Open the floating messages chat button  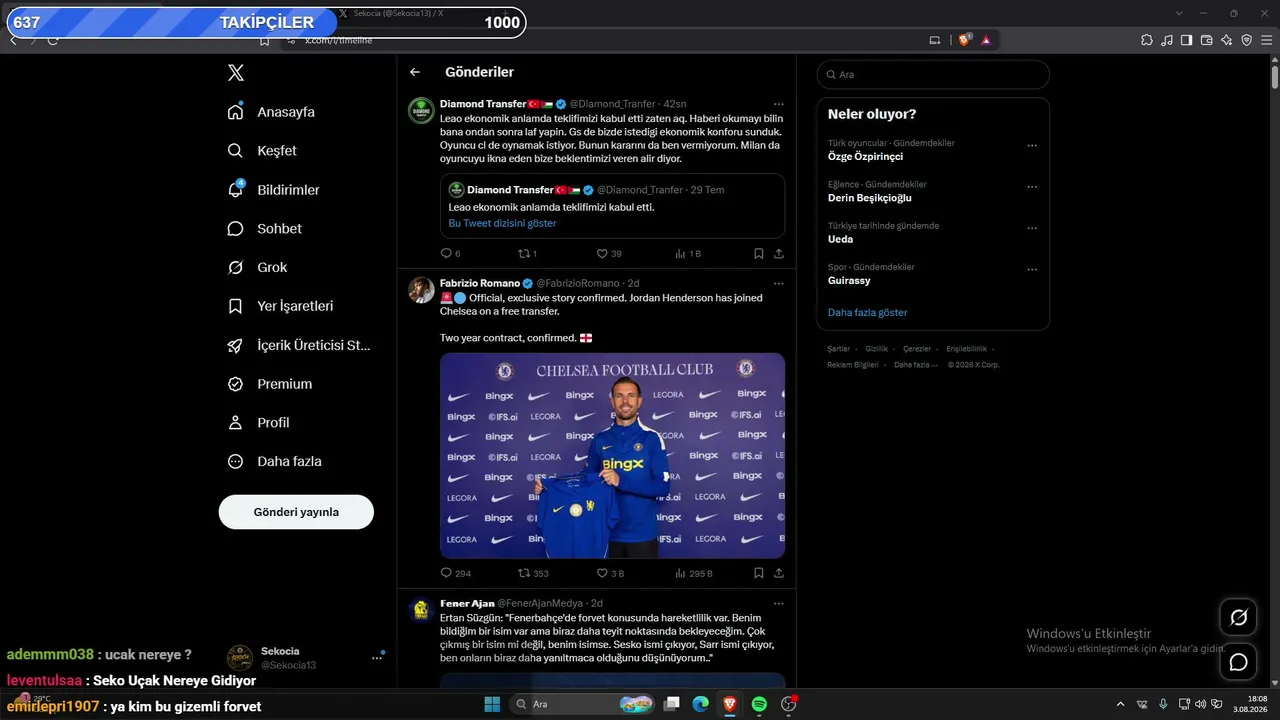pyautogui.click(x=1238, y=662)
